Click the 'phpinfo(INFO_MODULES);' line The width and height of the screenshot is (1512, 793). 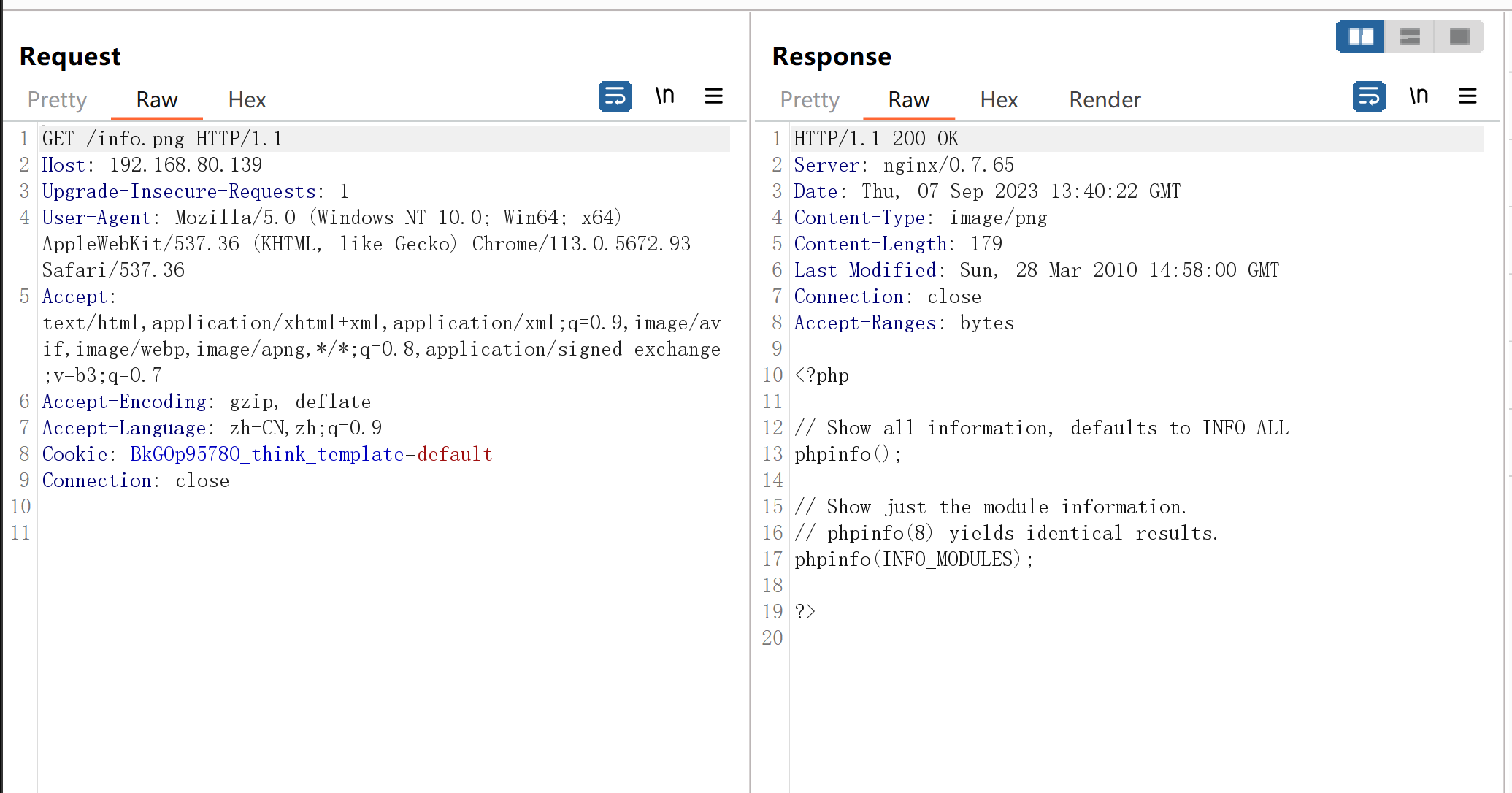(x=914, y=559)
